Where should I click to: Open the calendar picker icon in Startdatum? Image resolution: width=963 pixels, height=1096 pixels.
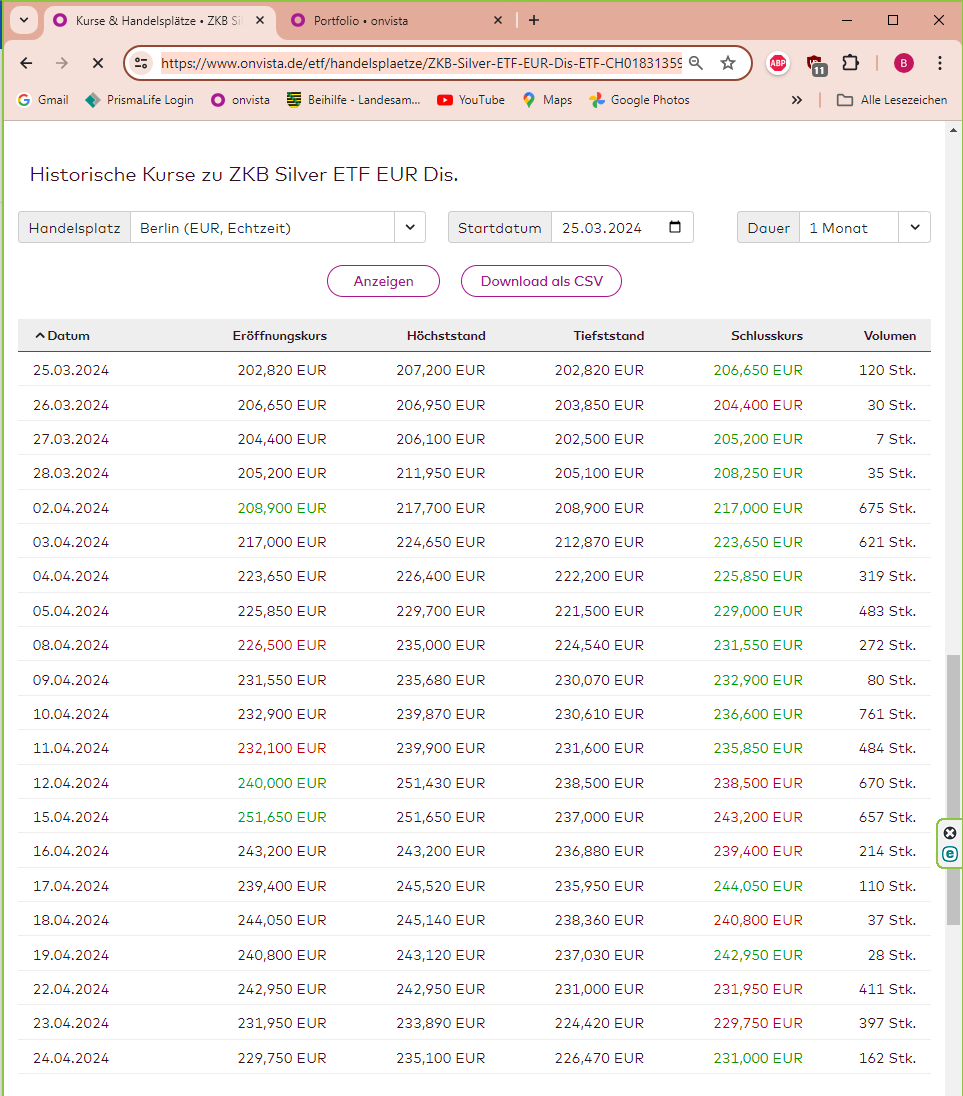(x=675, y=227)
